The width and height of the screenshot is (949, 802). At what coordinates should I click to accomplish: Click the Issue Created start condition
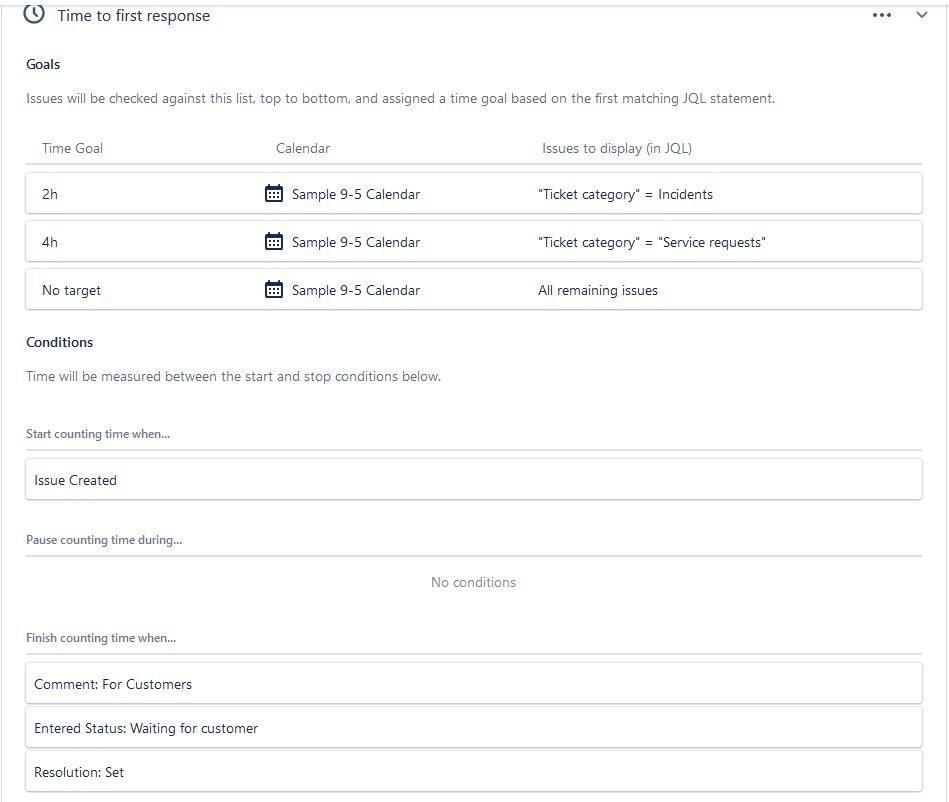click(76, 480)
